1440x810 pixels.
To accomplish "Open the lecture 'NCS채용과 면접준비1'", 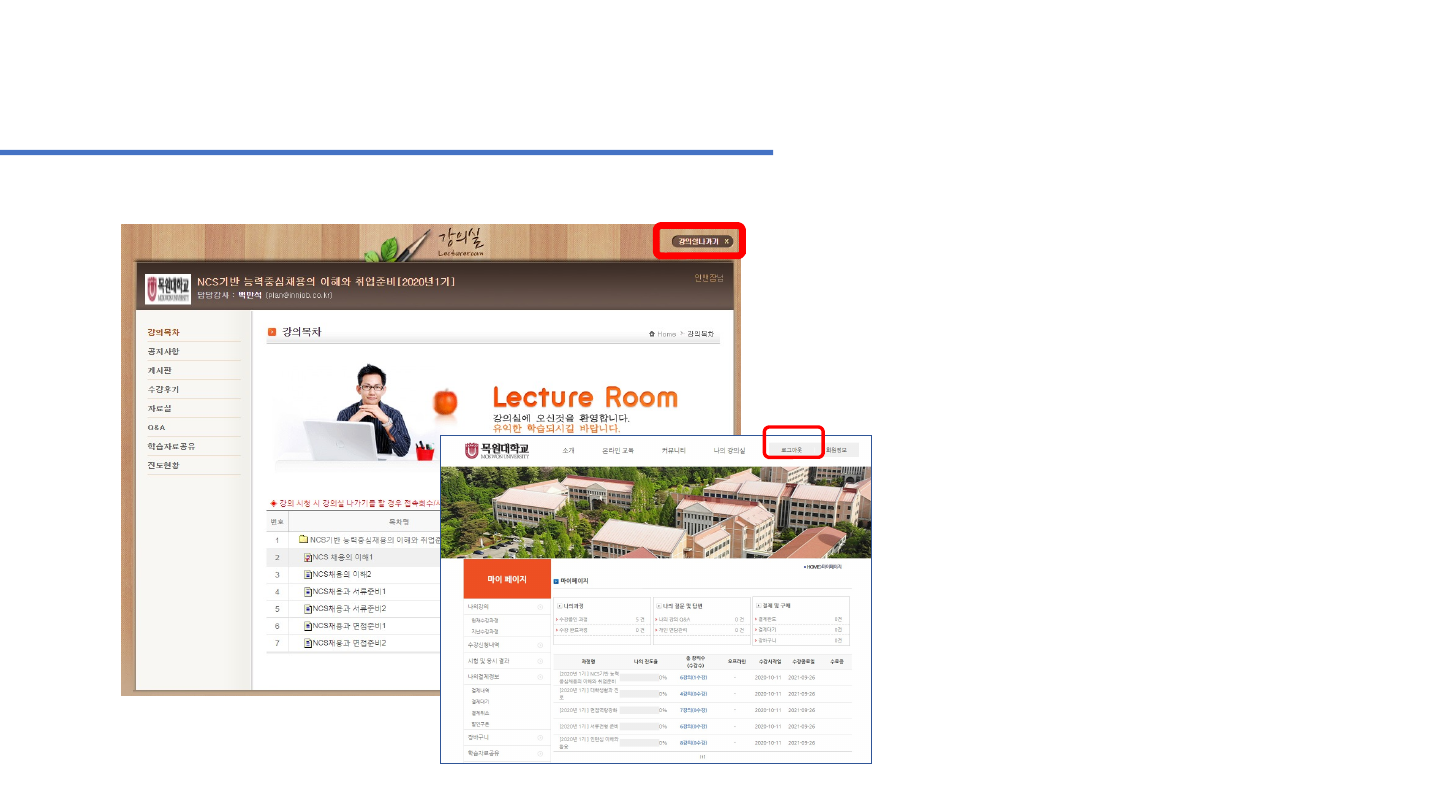I will [x=349, y=626].
